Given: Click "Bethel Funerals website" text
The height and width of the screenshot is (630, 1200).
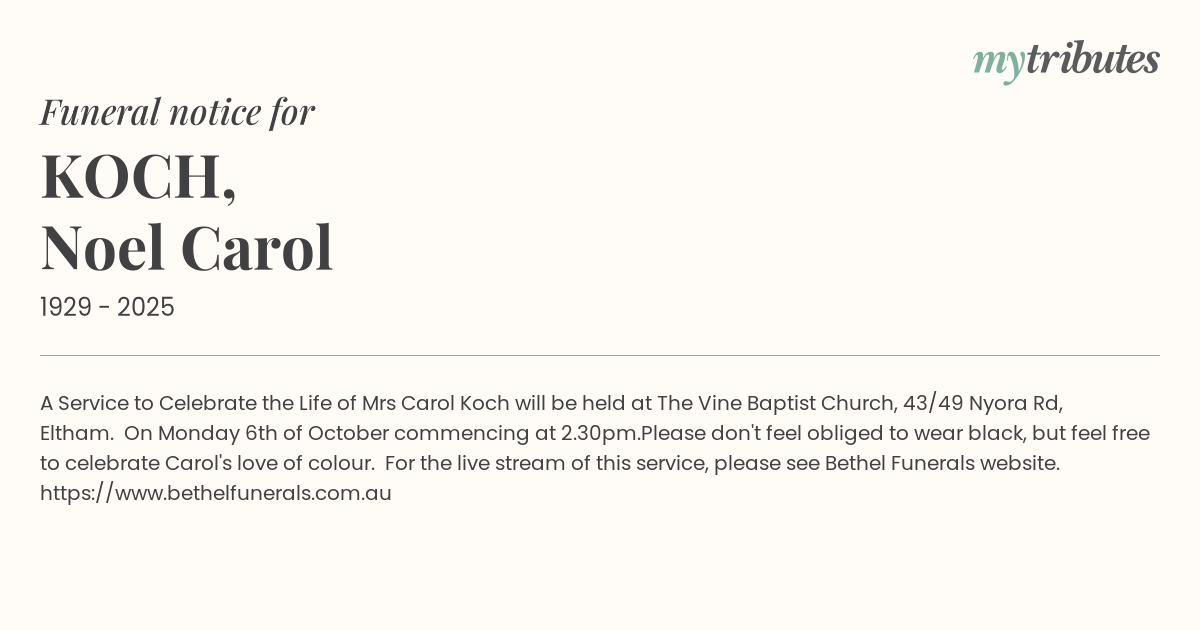Looking at the screenshot, I should (940, 463).
